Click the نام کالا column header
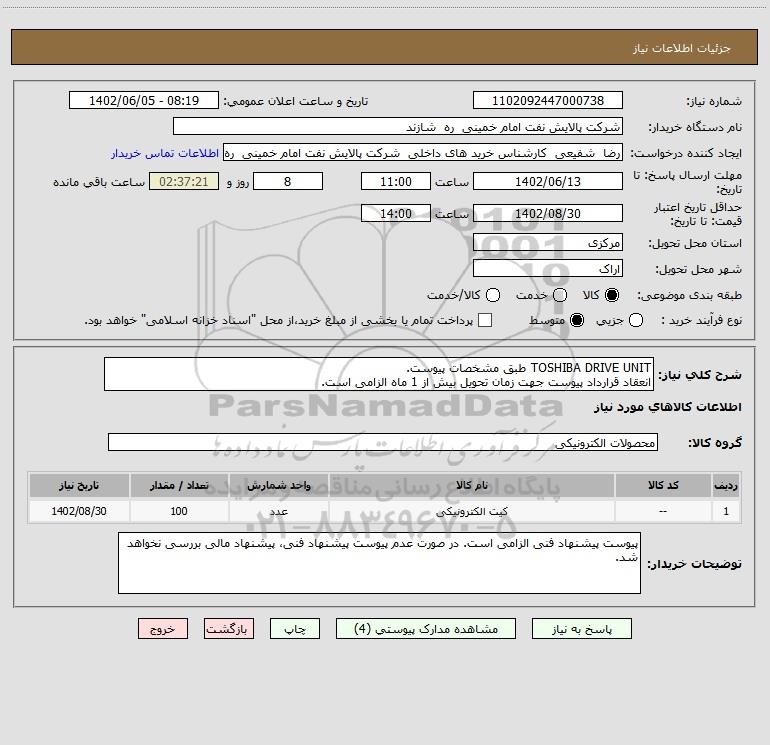Image resolution: width=770 pixels, height=745 pixels. tap(471, 485)
